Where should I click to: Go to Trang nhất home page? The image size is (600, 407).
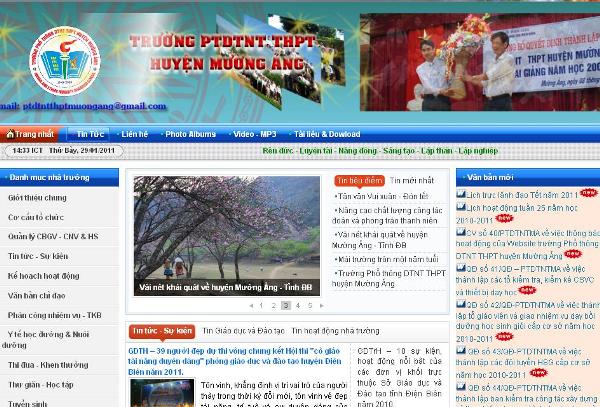[34, 134]
